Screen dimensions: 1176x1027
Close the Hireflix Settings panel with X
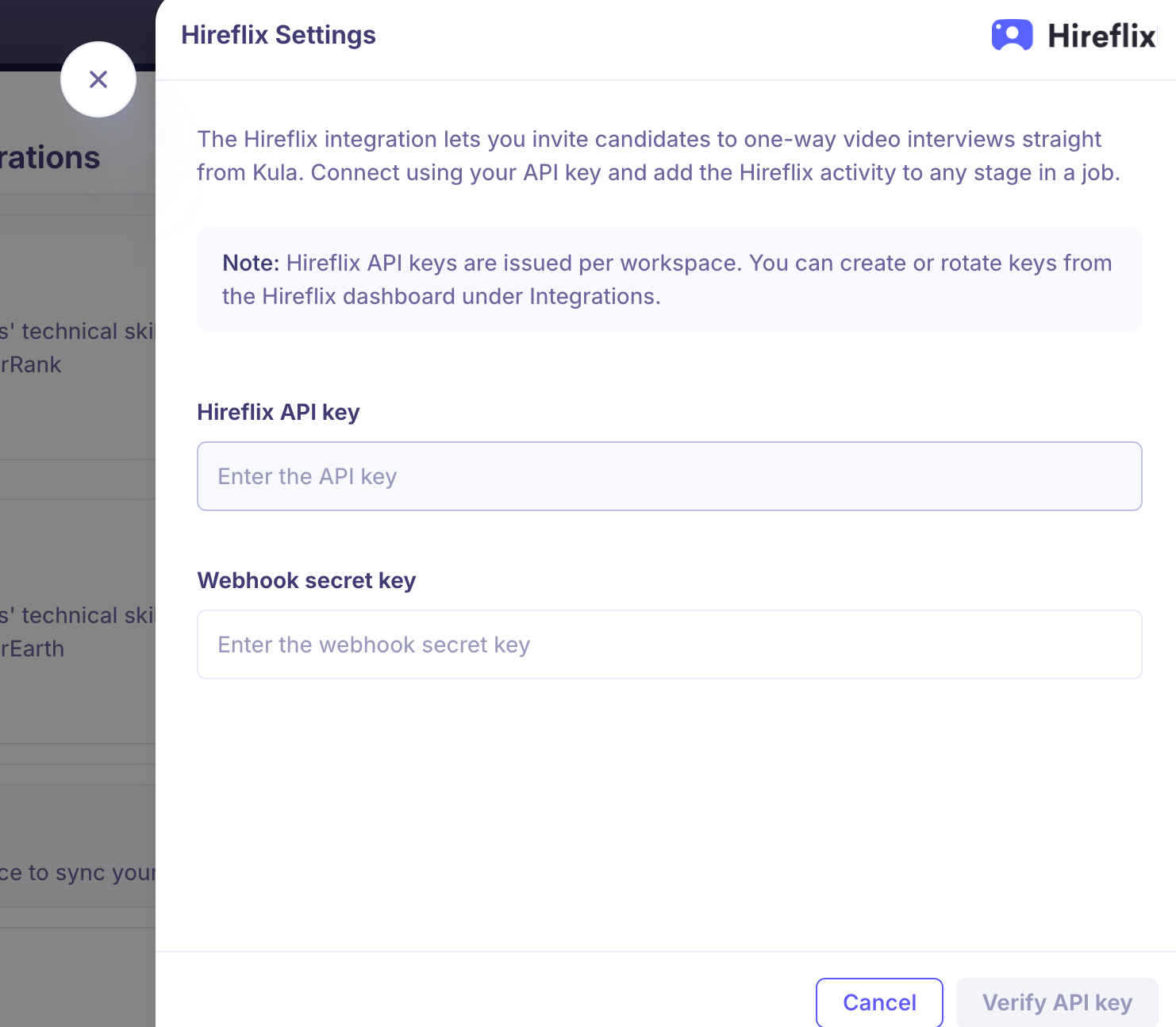pyautogui.click(x=98, y=79)
